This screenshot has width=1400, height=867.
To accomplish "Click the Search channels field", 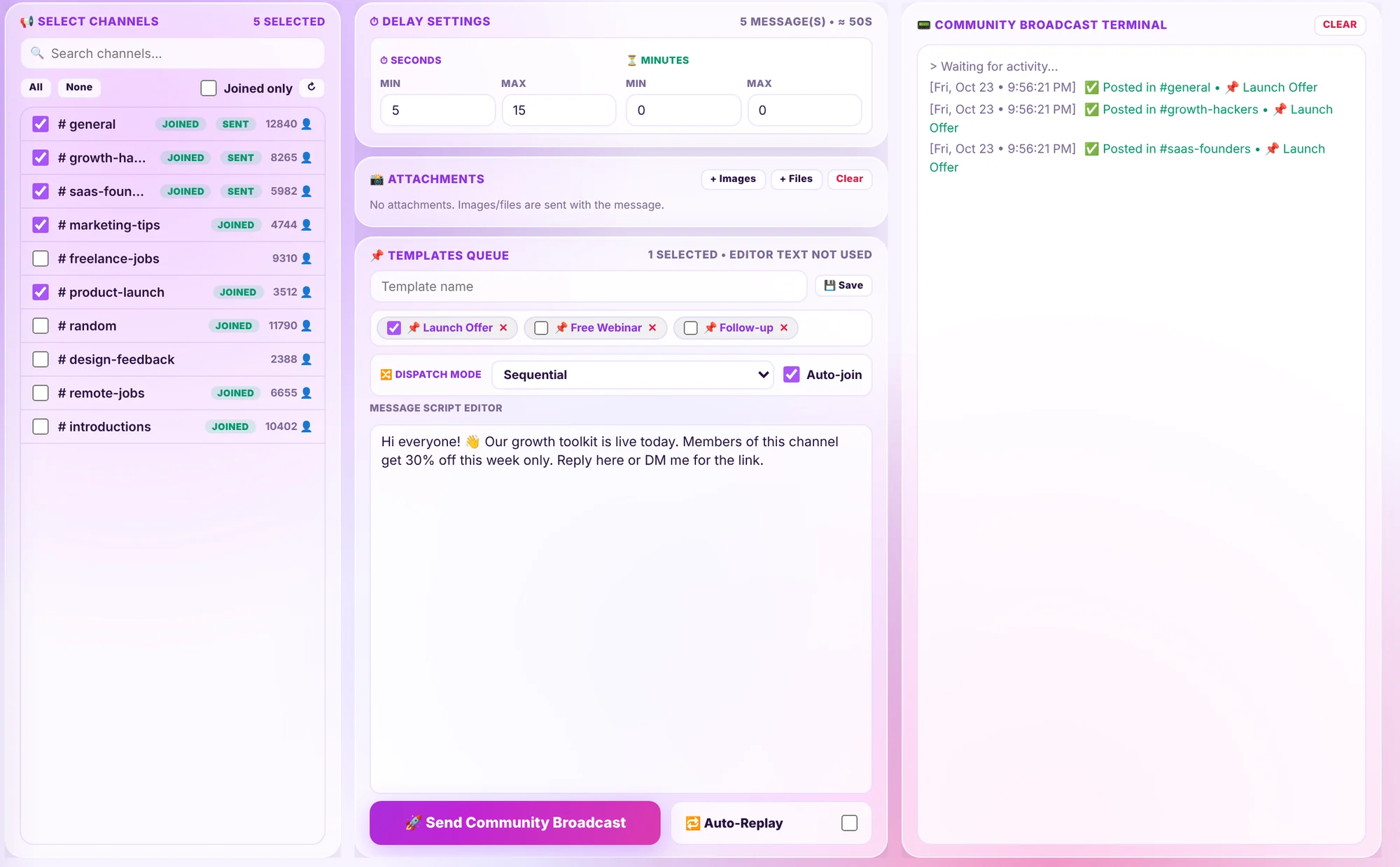I will pos(173,53).
